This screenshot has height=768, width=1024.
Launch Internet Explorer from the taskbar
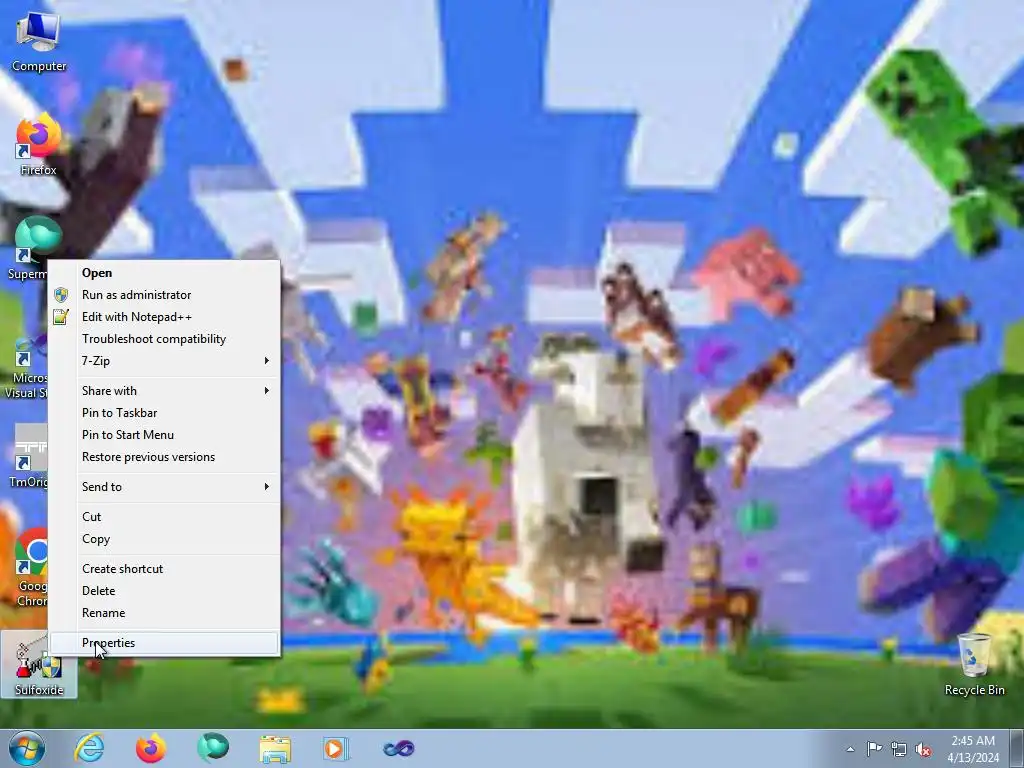click(89, 748)
